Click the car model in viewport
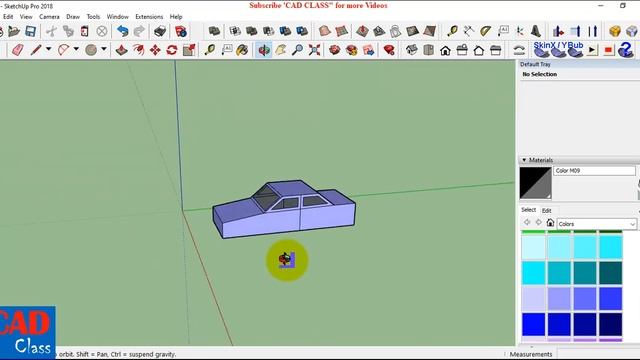 [x=284, y=209]
